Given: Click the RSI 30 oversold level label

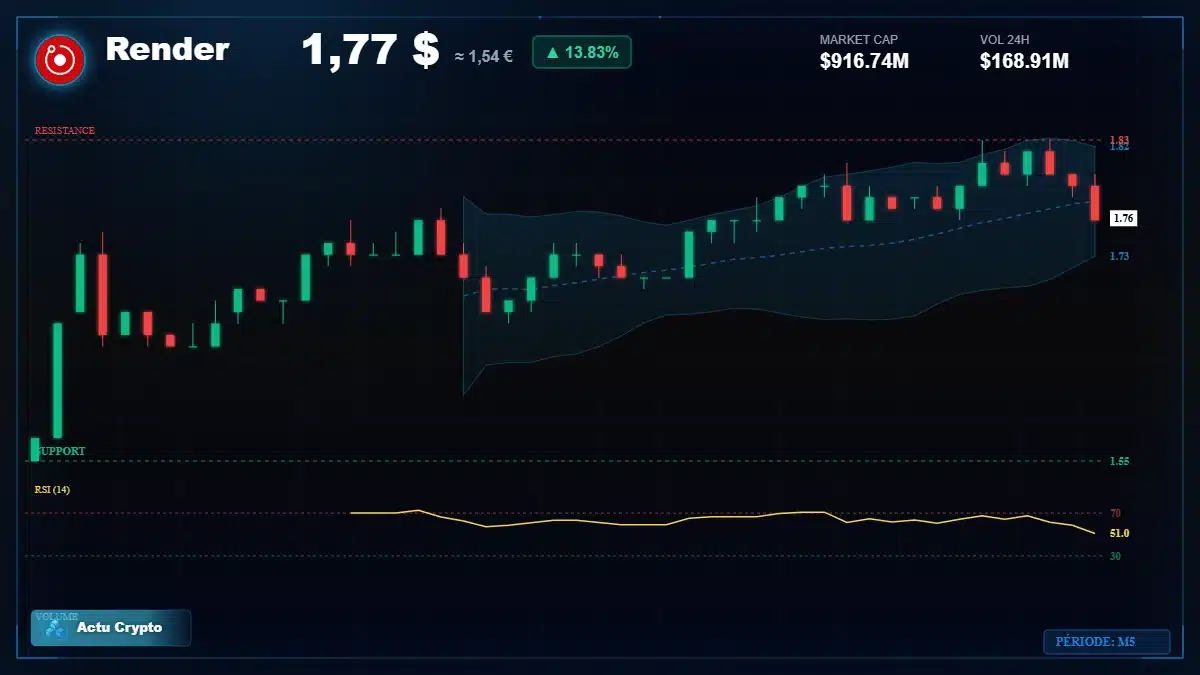Looking at the screenshot, I should [x=1115, y=556].
